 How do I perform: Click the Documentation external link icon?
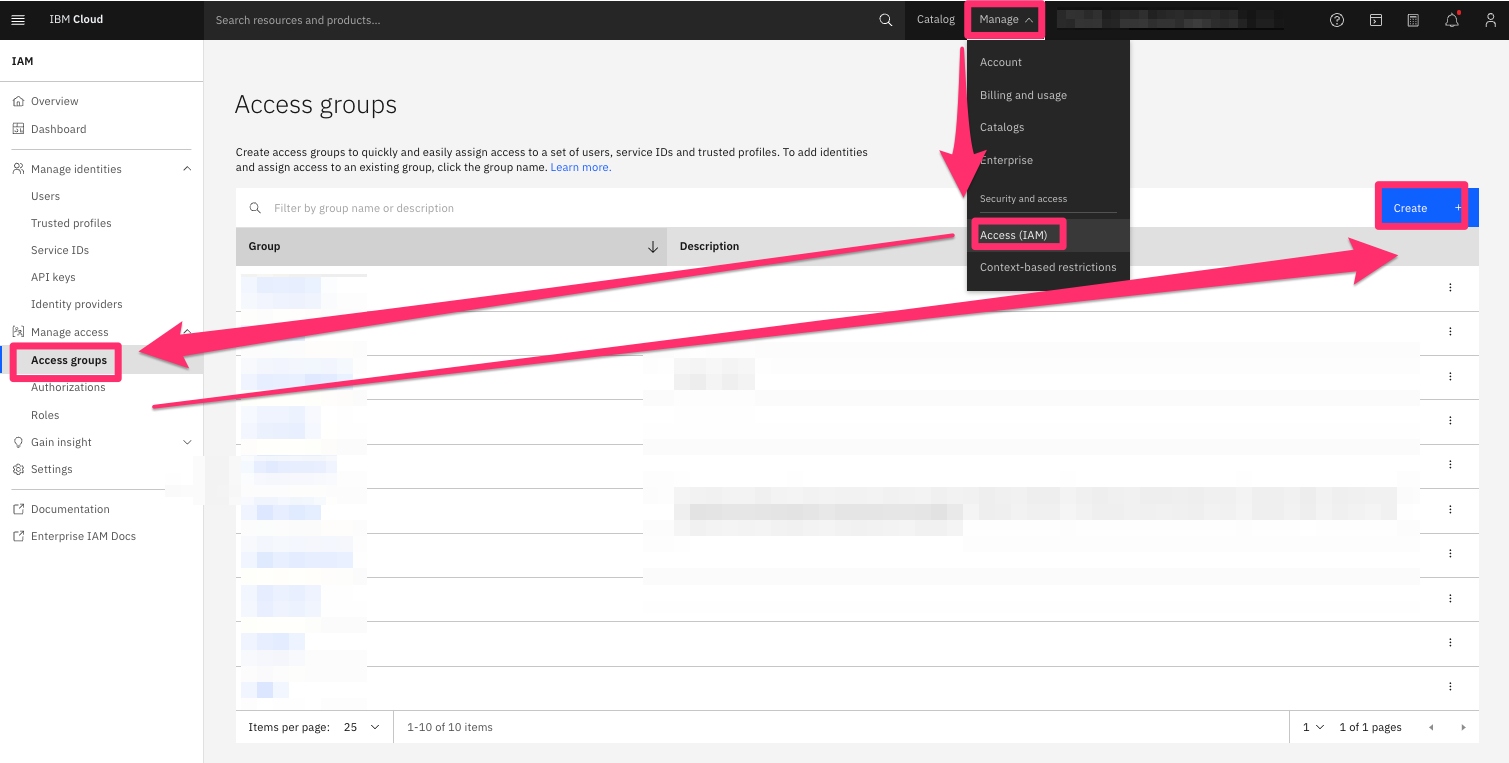point(18,509)
